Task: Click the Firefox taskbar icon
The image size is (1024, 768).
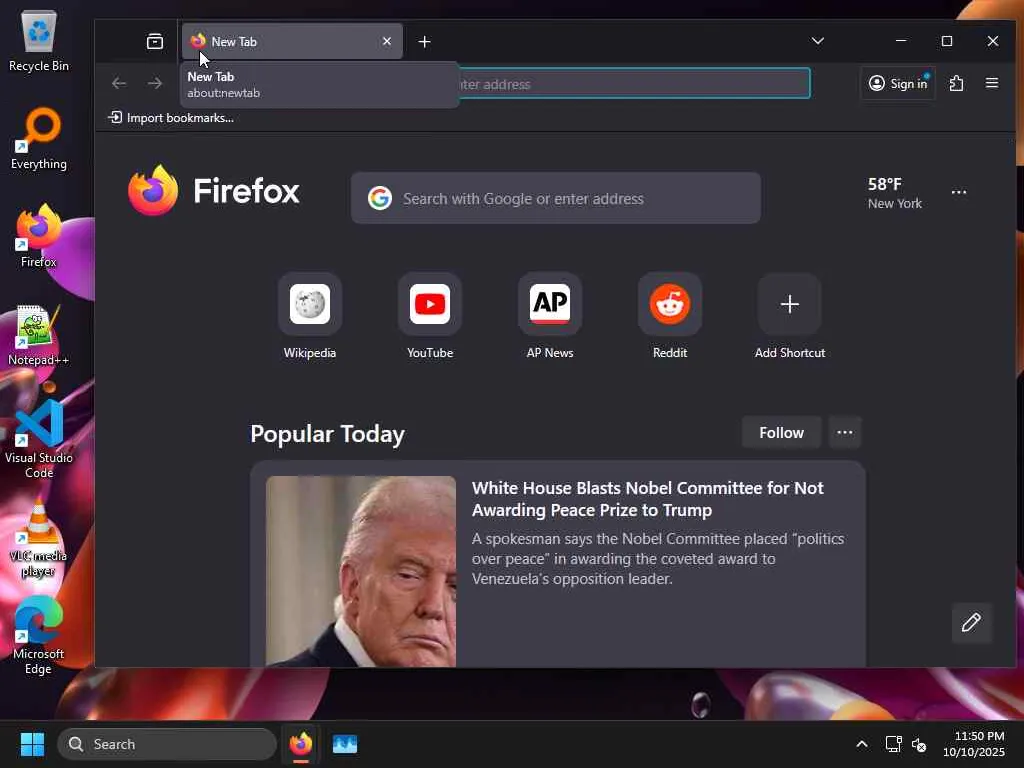Action: pyautogui.click(x=300, y=744)
